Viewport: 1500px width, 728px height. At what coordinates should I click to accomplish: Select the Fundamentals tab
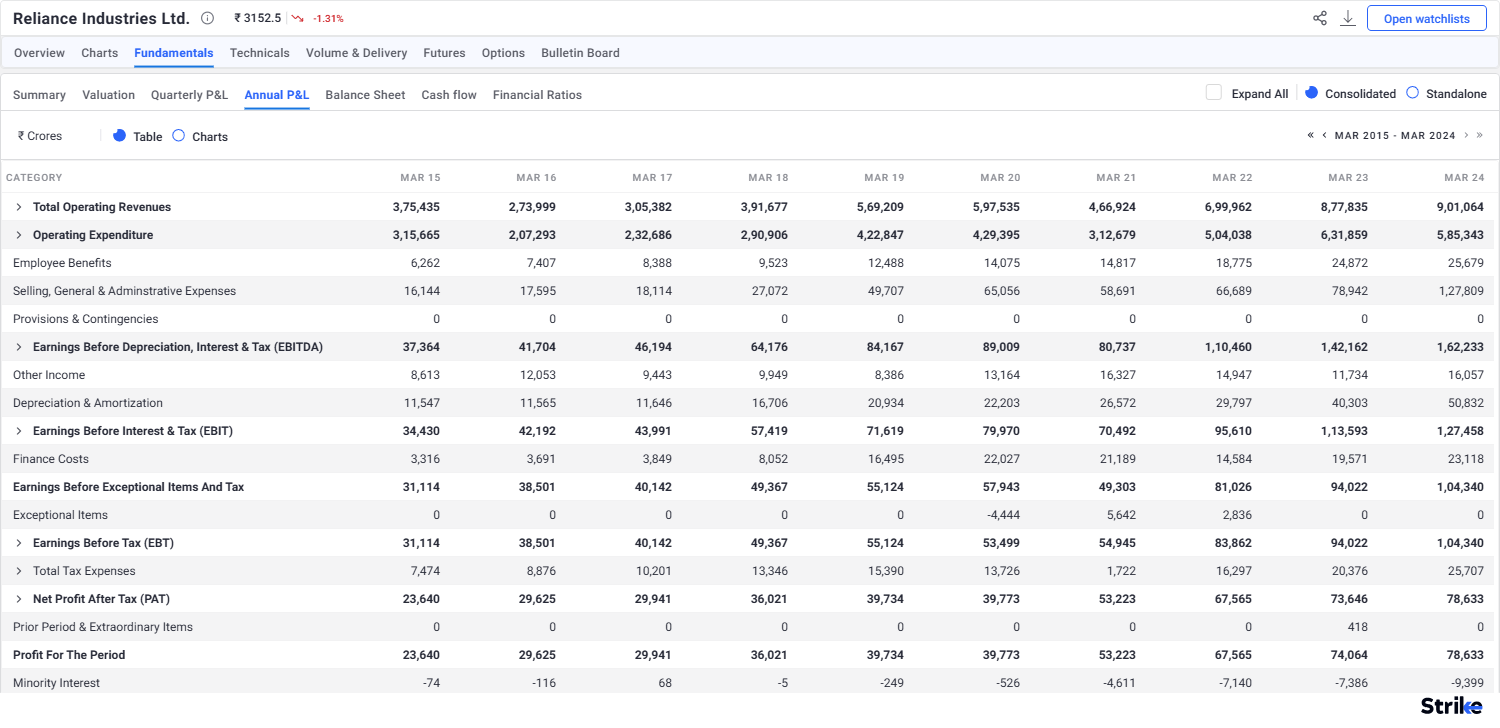174,53
